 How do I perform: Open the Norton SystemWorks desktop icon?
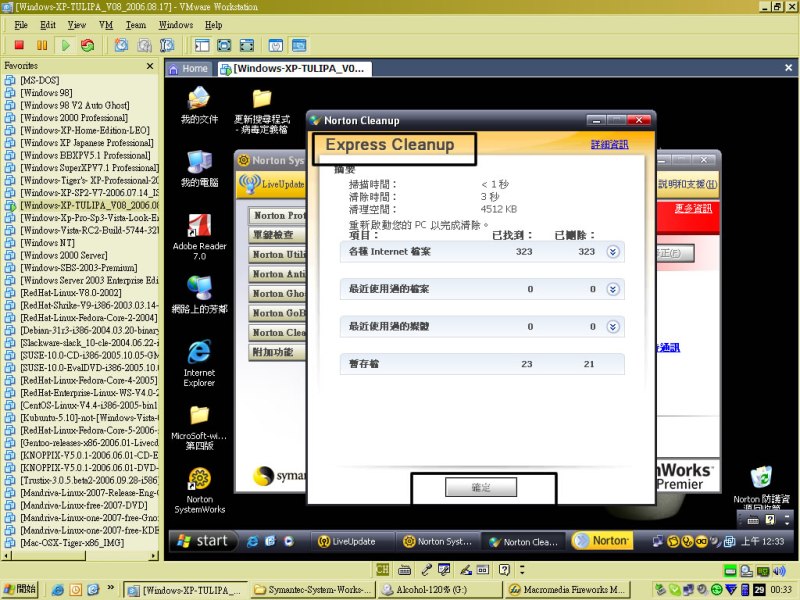199,490
